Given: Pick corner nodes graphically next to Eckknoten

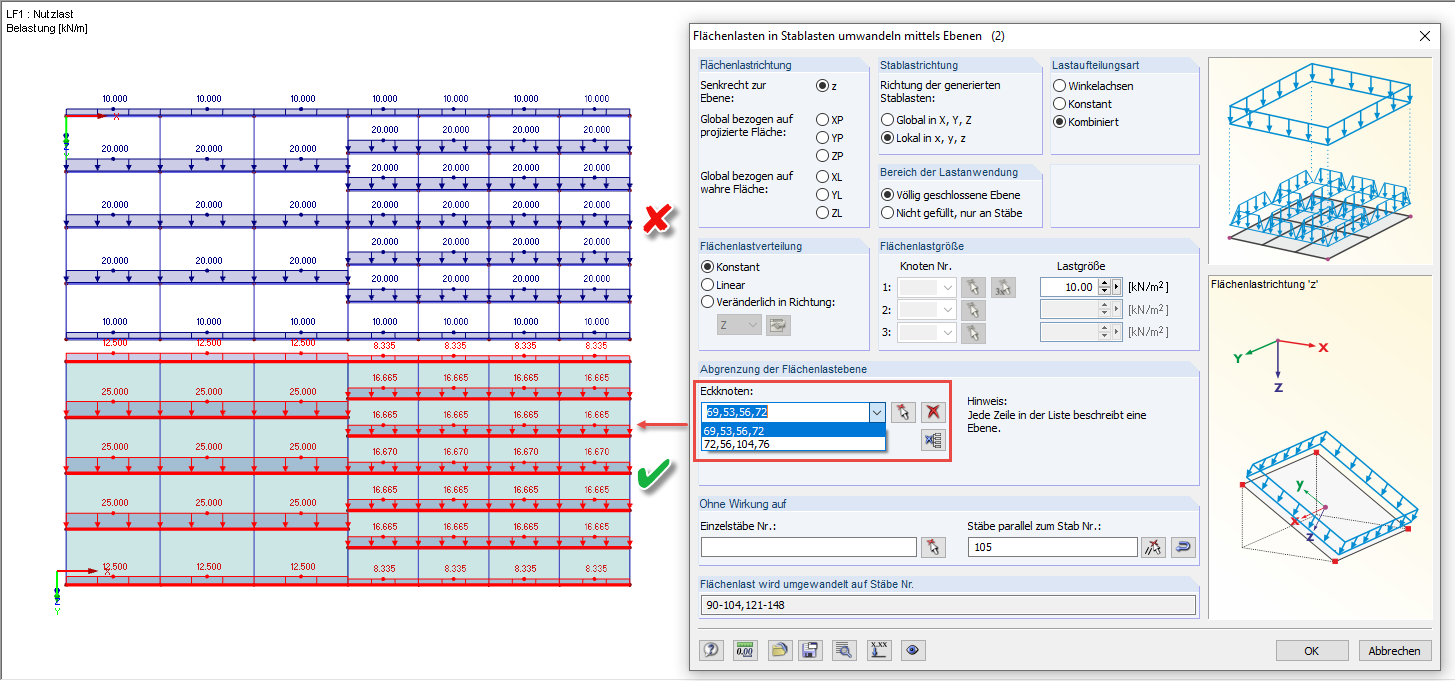Looking at the screenshot, I should pyautogui.click(x=903, y=412).
